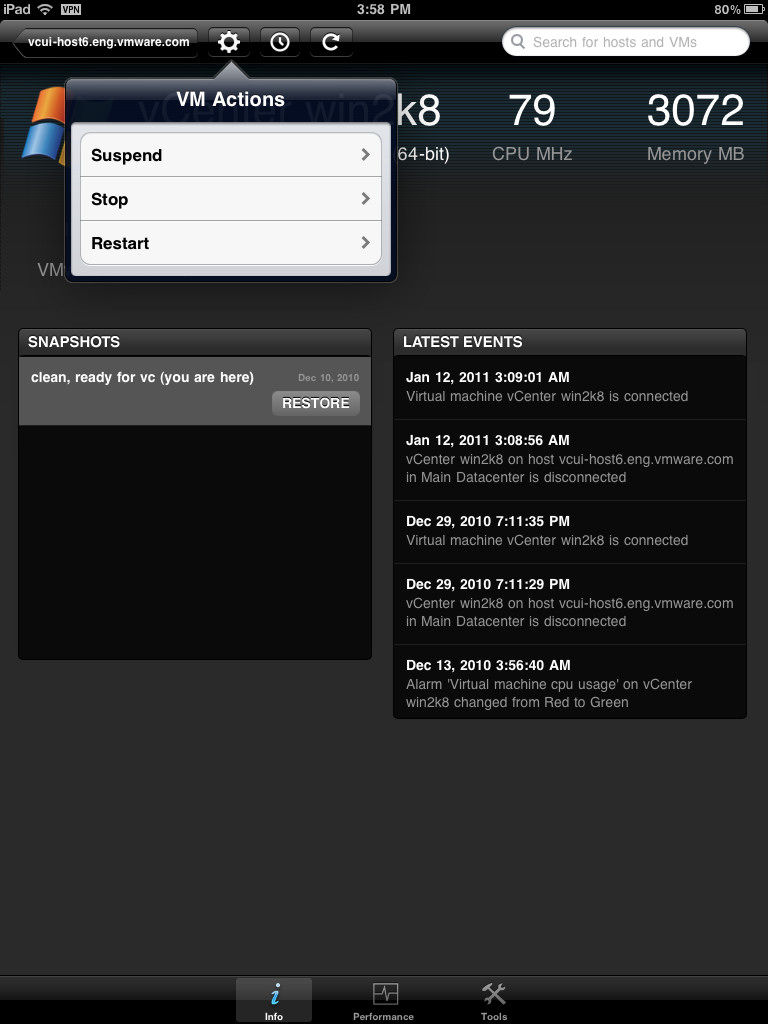Viewport: 768px width, 1024px height.
Task: Choose Suspend in VM Actions
Action: (231, 155)
